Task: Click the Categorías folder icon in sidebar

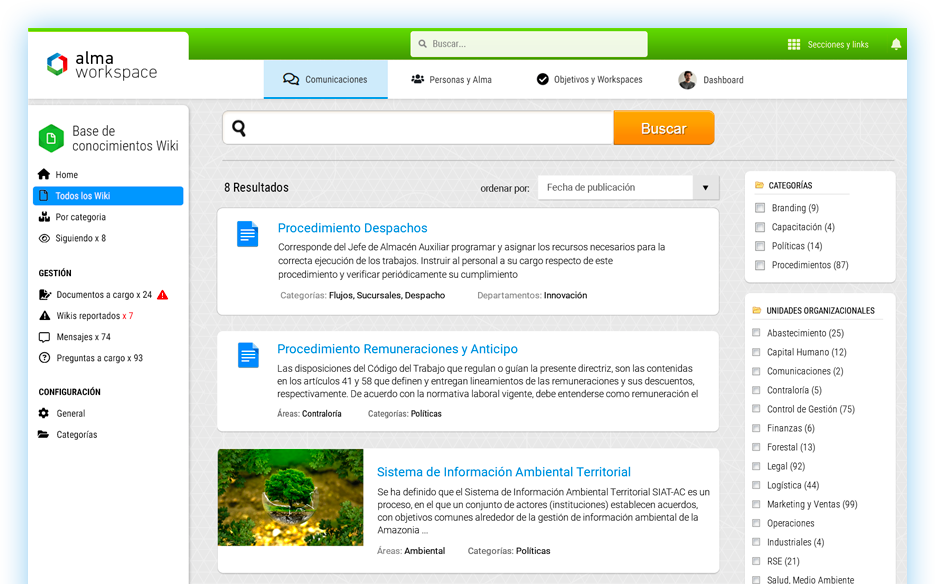Action: pyautogui.click(x=44, y=434)
